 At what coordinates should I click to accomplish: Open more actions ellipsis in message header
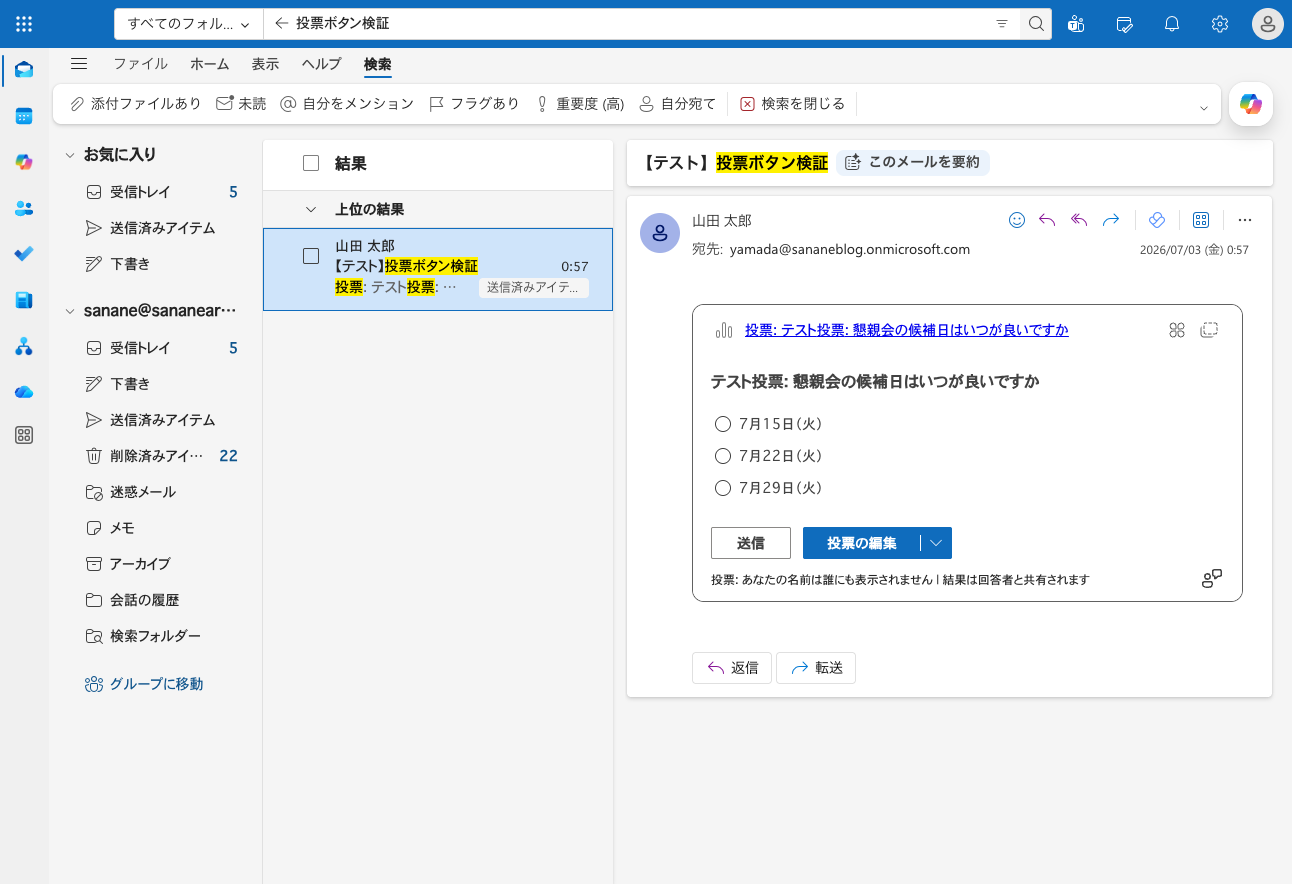click(1245, 220)
